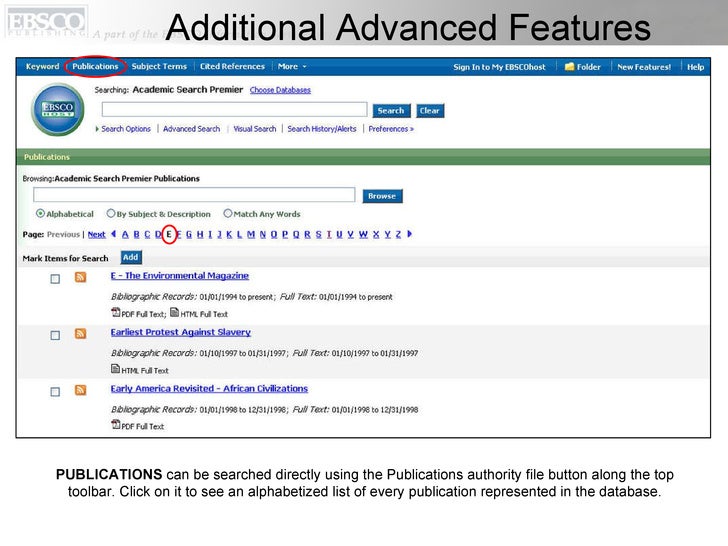Open New Features! link
This screenshot has height=546, width=728.
tap(644, 67)
